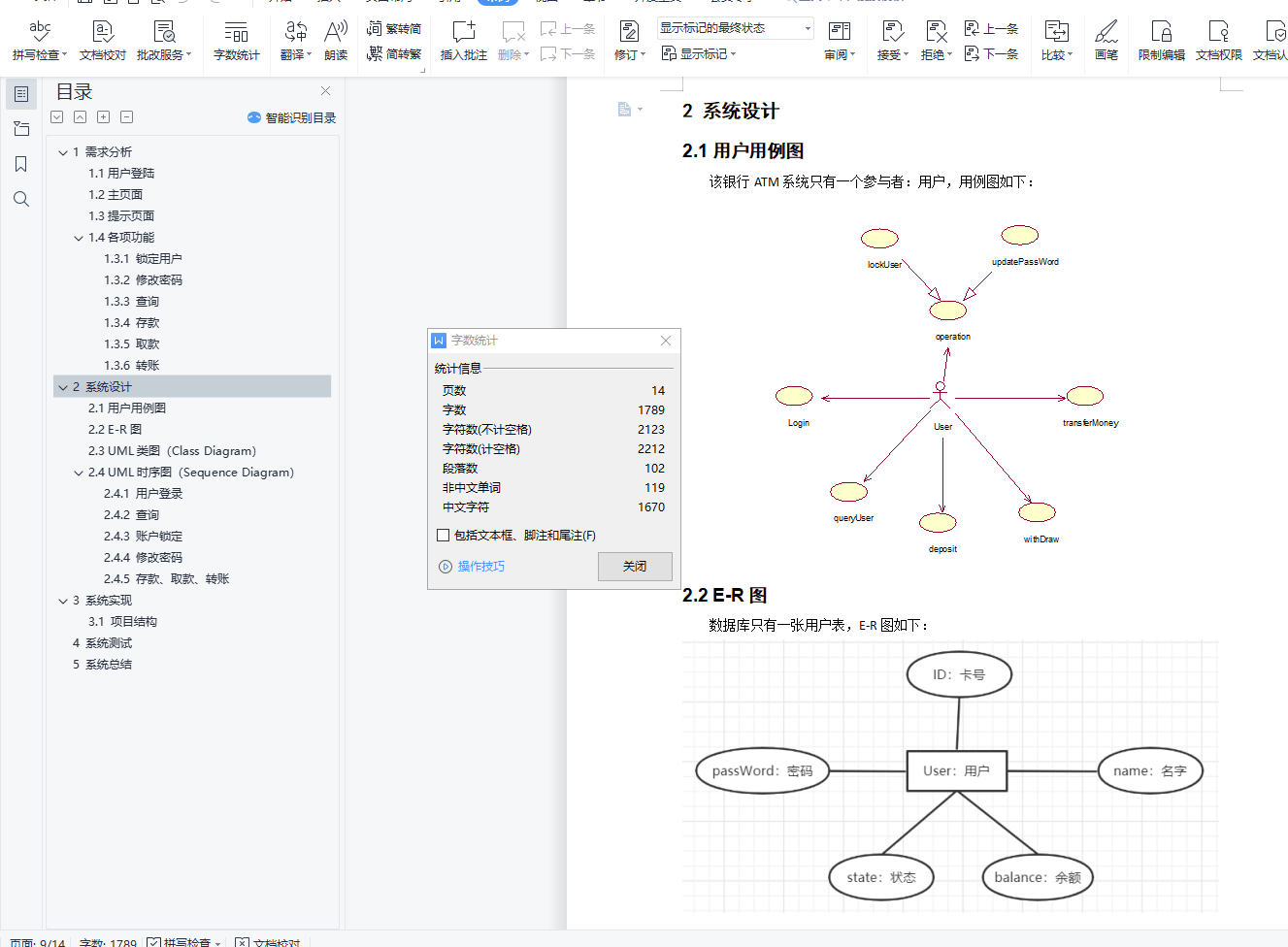Viewport: 1288px width, 947px height.
Task: Jump to '1.1 用户登陆' in the outline
Action: coord(121,174)
